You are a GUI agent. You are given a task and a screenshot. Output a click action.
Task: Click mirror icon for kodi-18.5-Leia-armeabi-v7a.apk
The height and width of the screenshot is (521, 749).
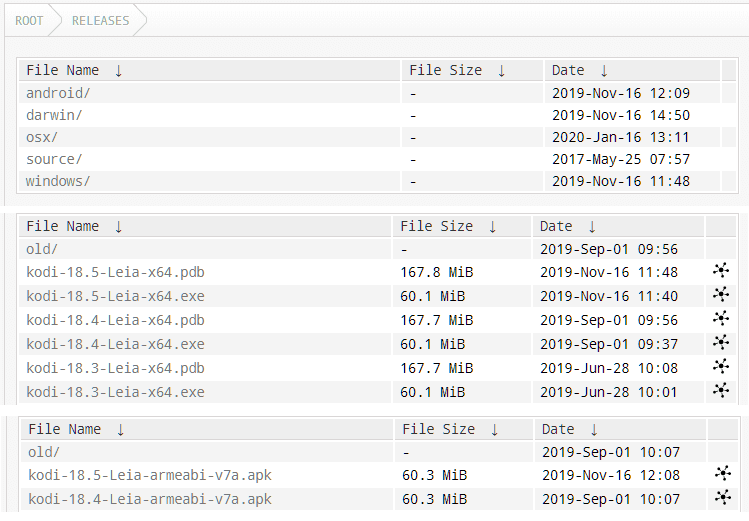[x=723, y=474]
